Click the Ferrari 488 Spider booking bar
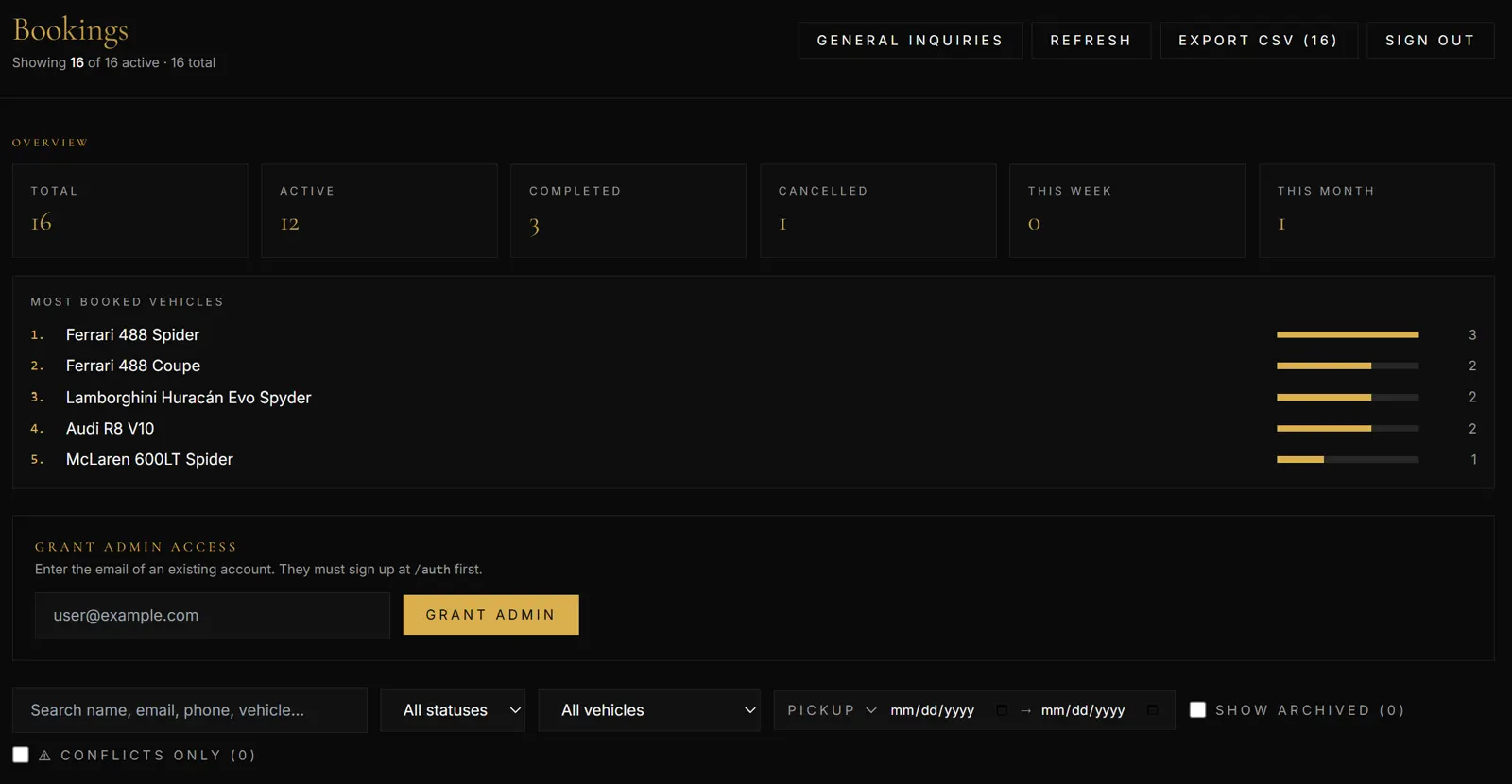This screenshot has width=1512, height=784. [1348, 334]
